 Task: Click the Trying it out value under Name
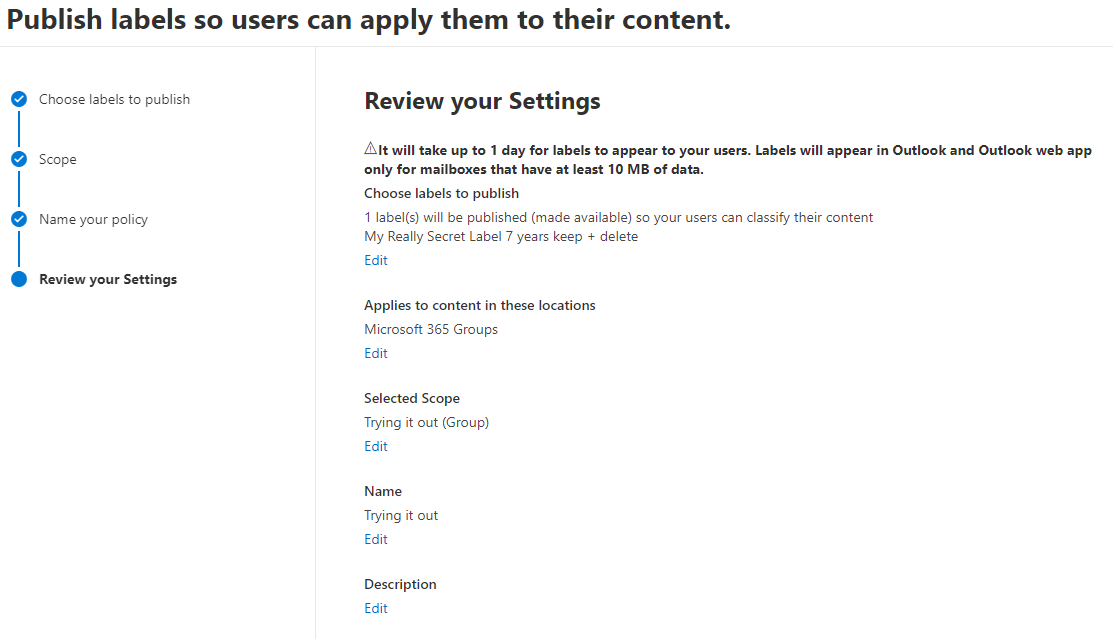401,515
